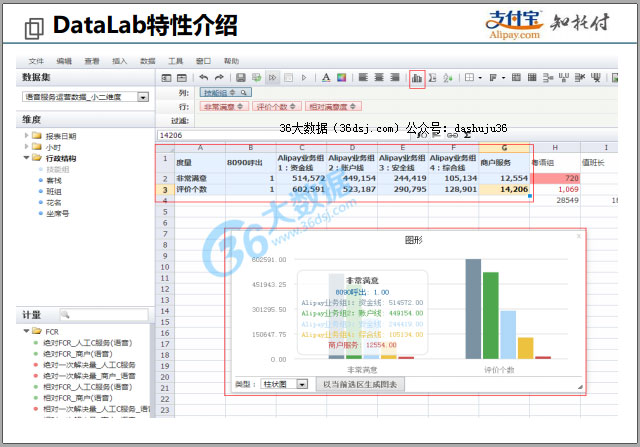Click the first toolbar panel layout icon

click(166, 78)
